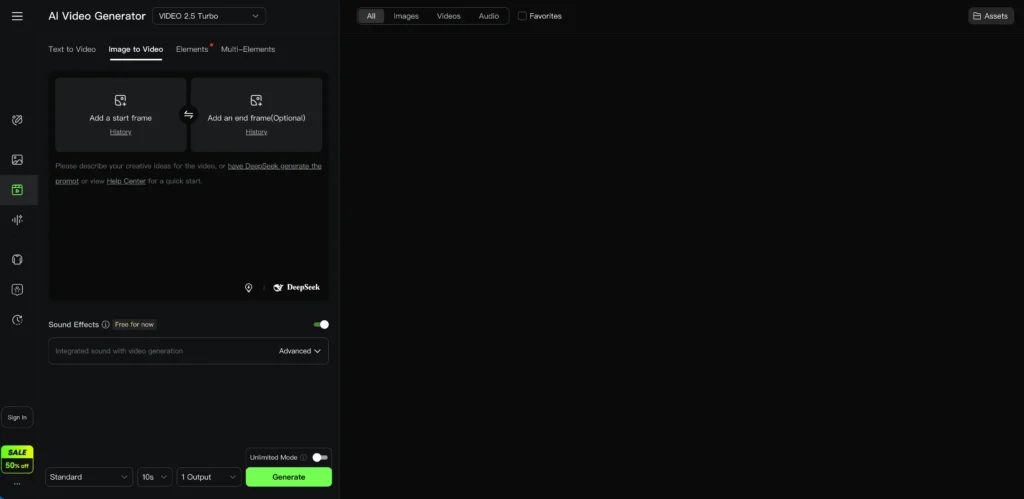This screenshot has height=499, width=1024.
Task: Click the Add a start frame upload icon
Action: pos(120,100)
